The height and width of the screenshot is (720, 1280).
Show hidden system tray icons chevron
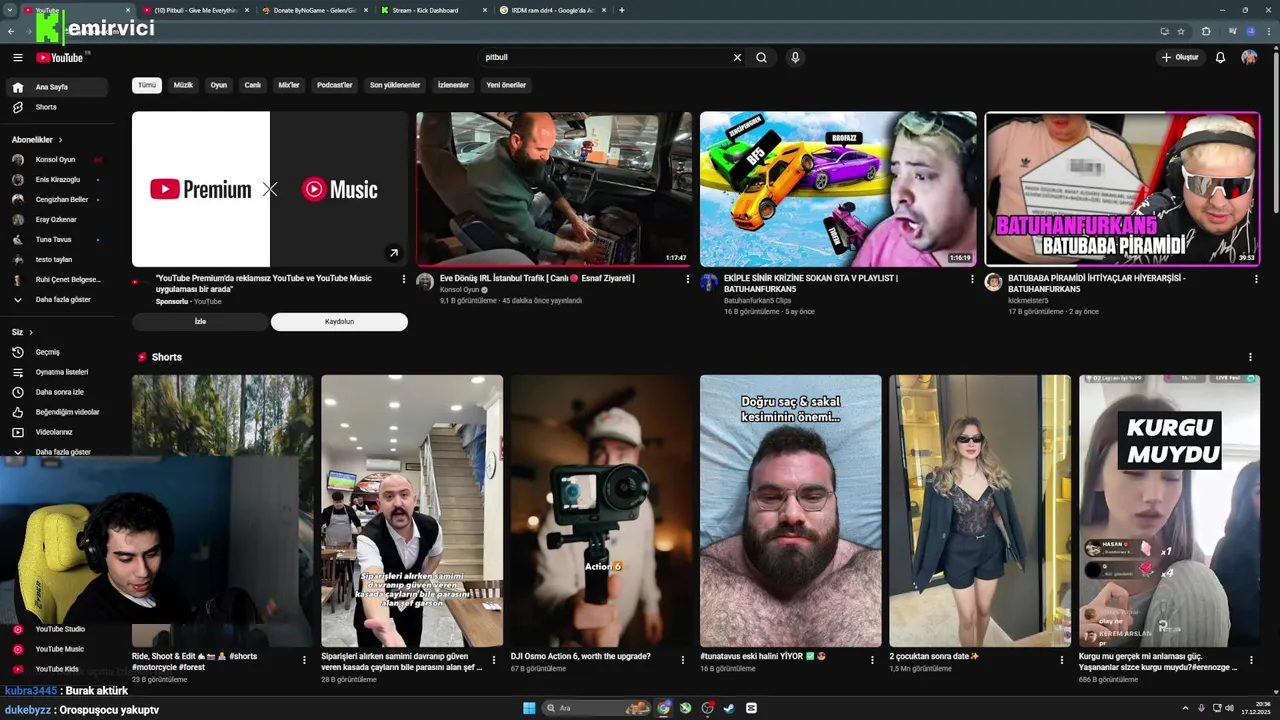1186,708
